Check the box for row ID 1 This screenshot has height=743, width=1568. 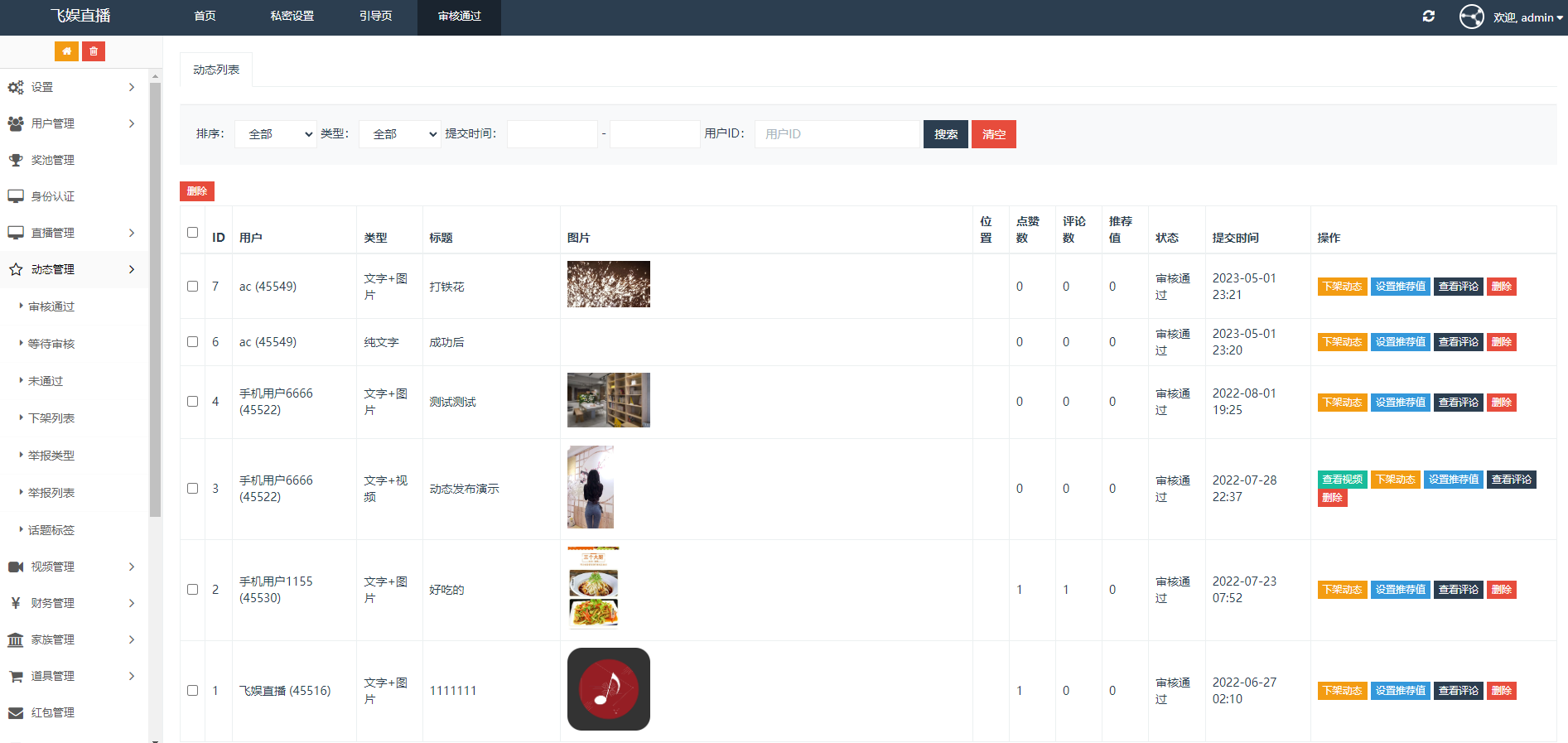click(x=193, y=691)
